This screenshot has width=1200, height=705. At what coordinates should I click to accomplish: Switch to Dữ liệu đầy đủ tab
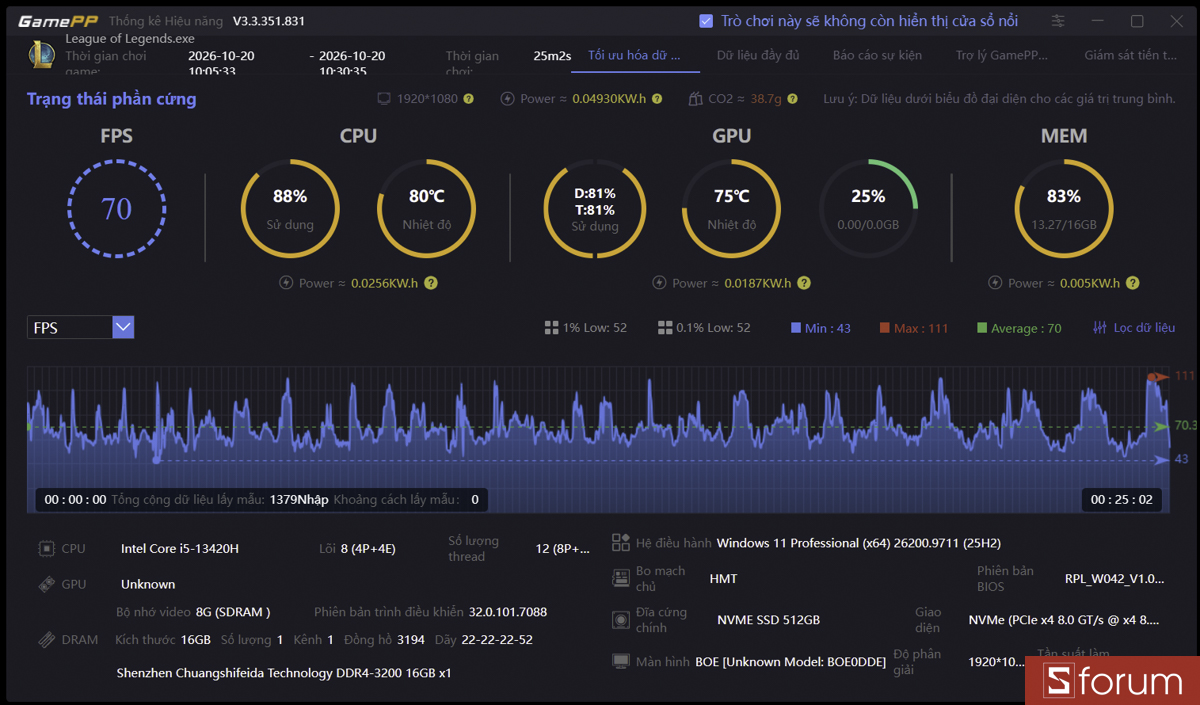click(x=758, y=55)
